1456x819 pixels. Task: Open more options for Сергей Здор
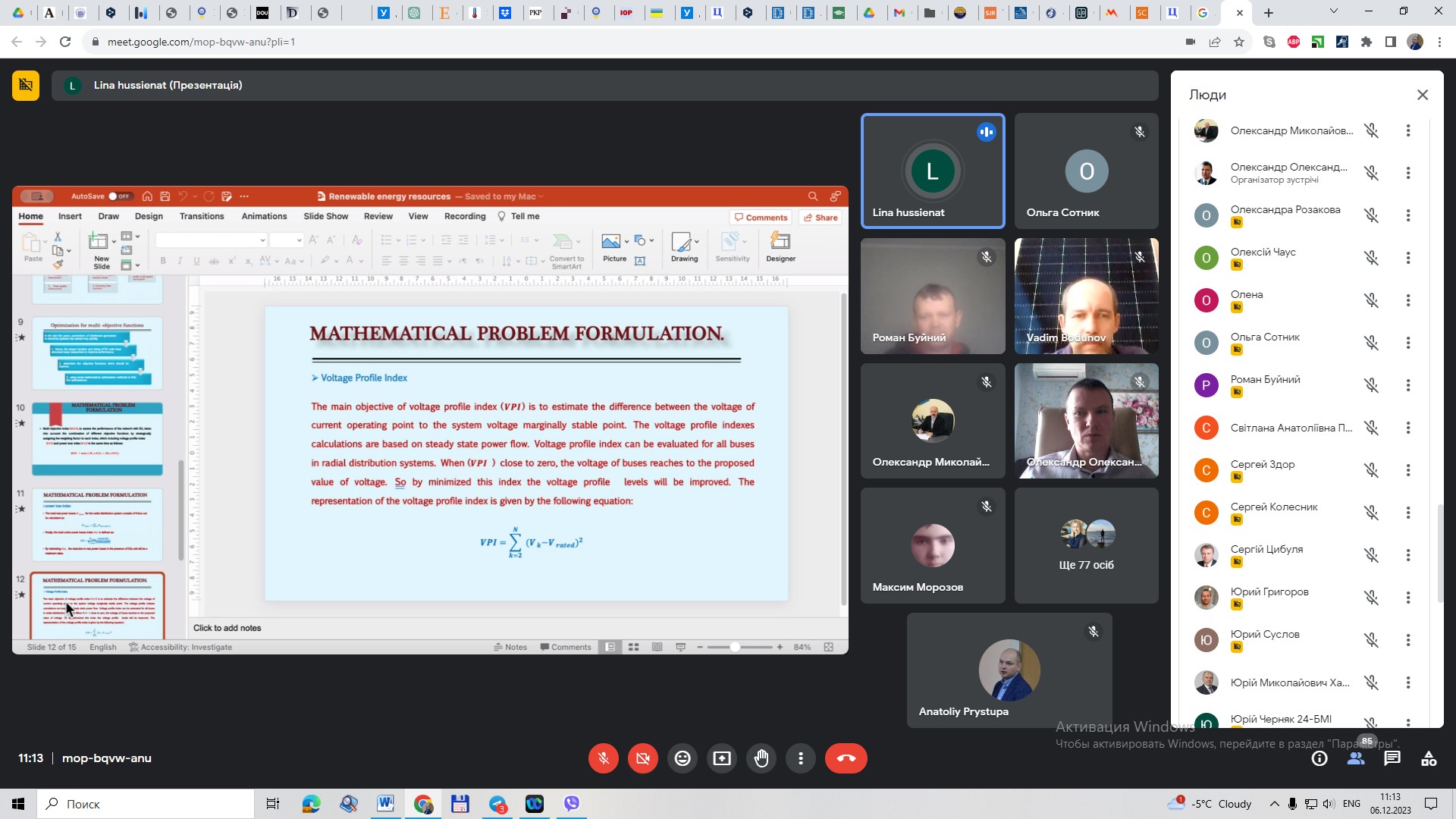[1408, 470]
